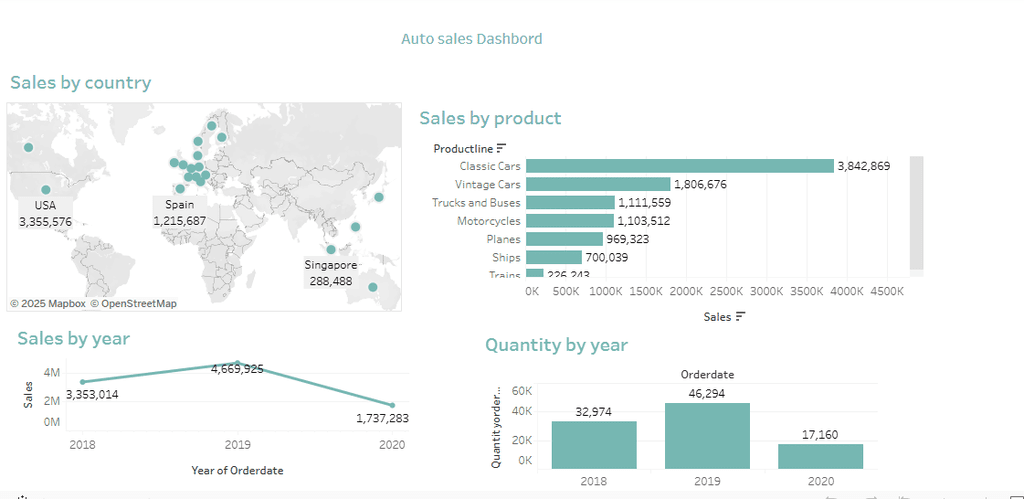Click the Australia mark on the map
1024x499 pixels.
pyautogui.click(x=373, y=288)
